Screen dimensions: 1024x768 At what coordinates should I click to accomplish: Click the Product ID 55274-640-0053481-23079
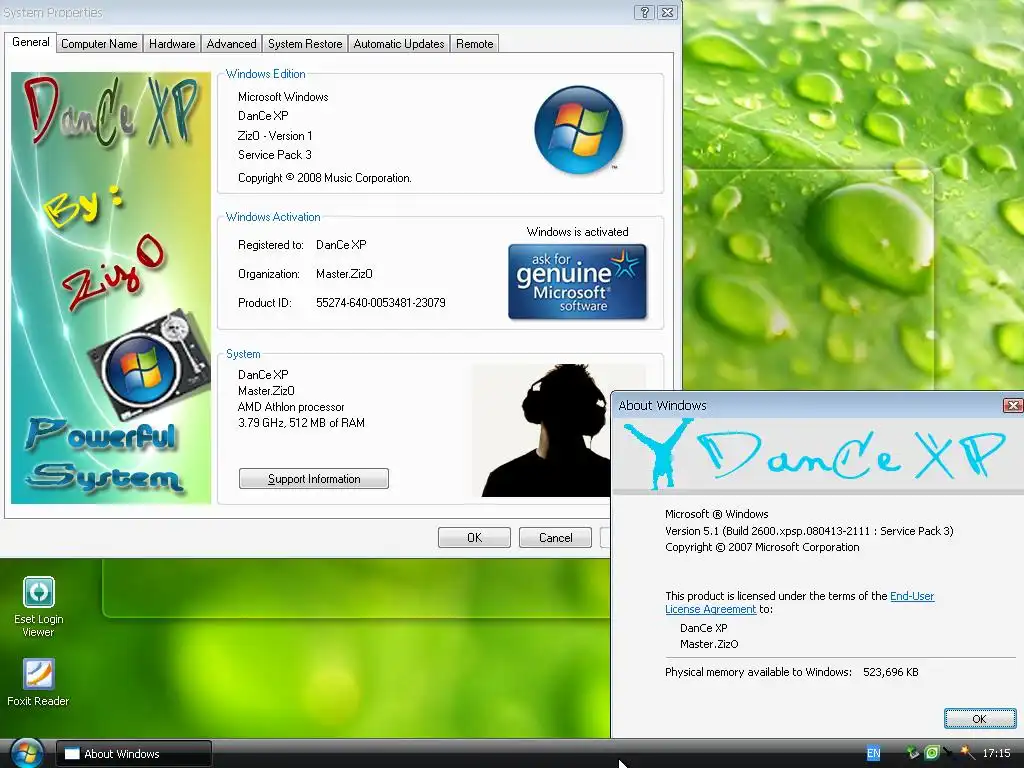[381, 302]
